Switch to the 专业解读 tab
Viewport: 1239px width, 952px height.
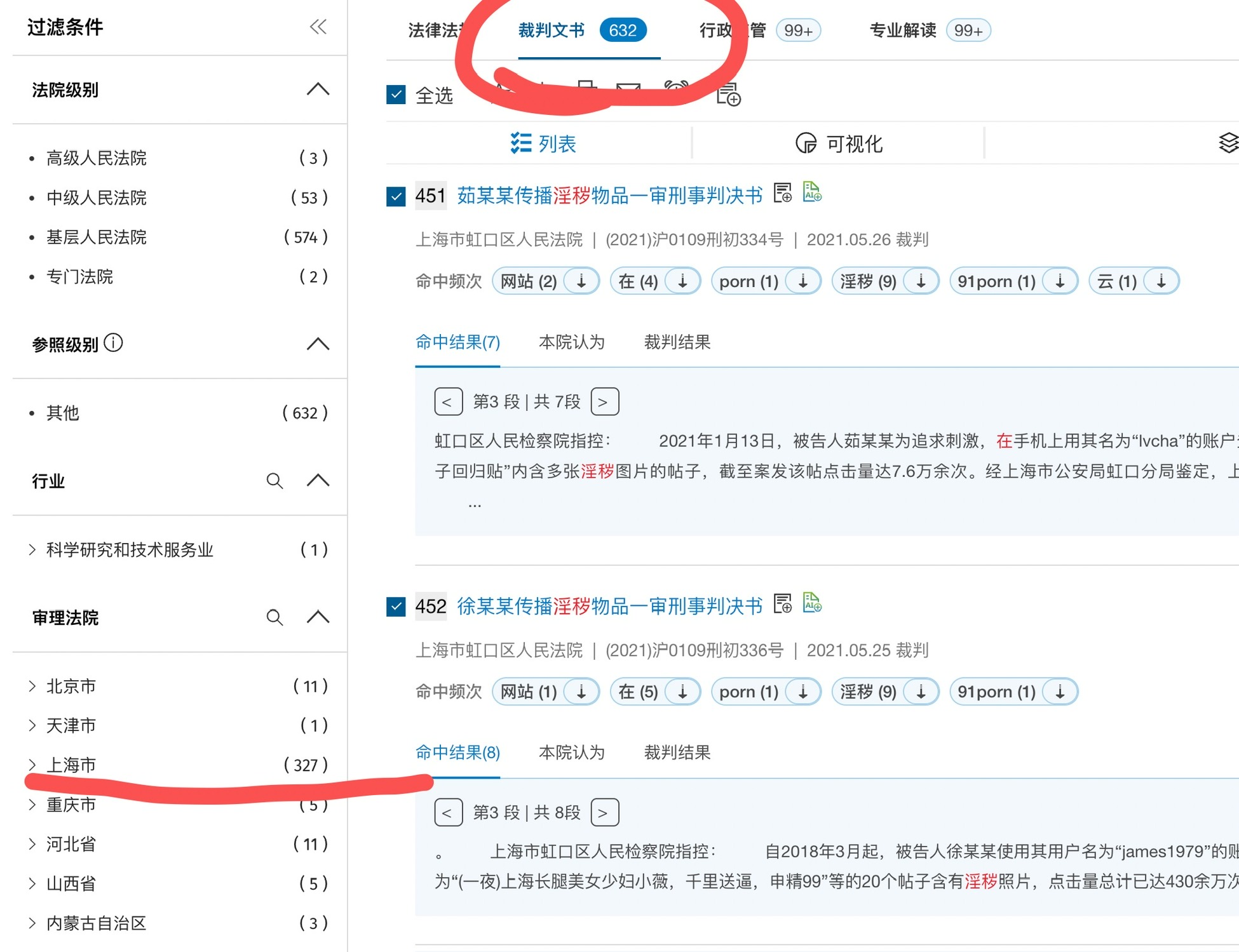tap(902, 30)
